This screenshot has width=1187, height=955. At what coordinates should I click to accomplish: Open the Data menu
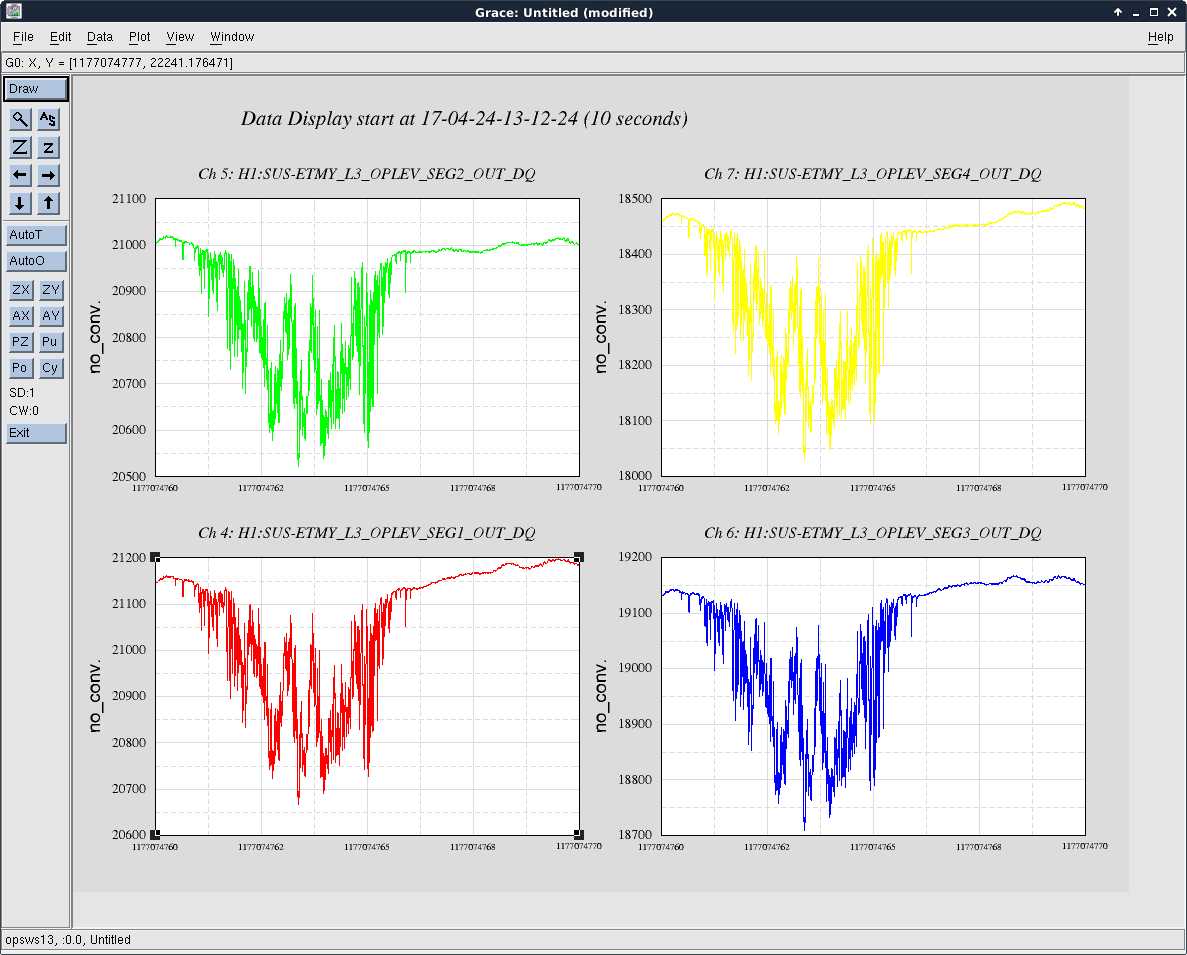point(100,36)
